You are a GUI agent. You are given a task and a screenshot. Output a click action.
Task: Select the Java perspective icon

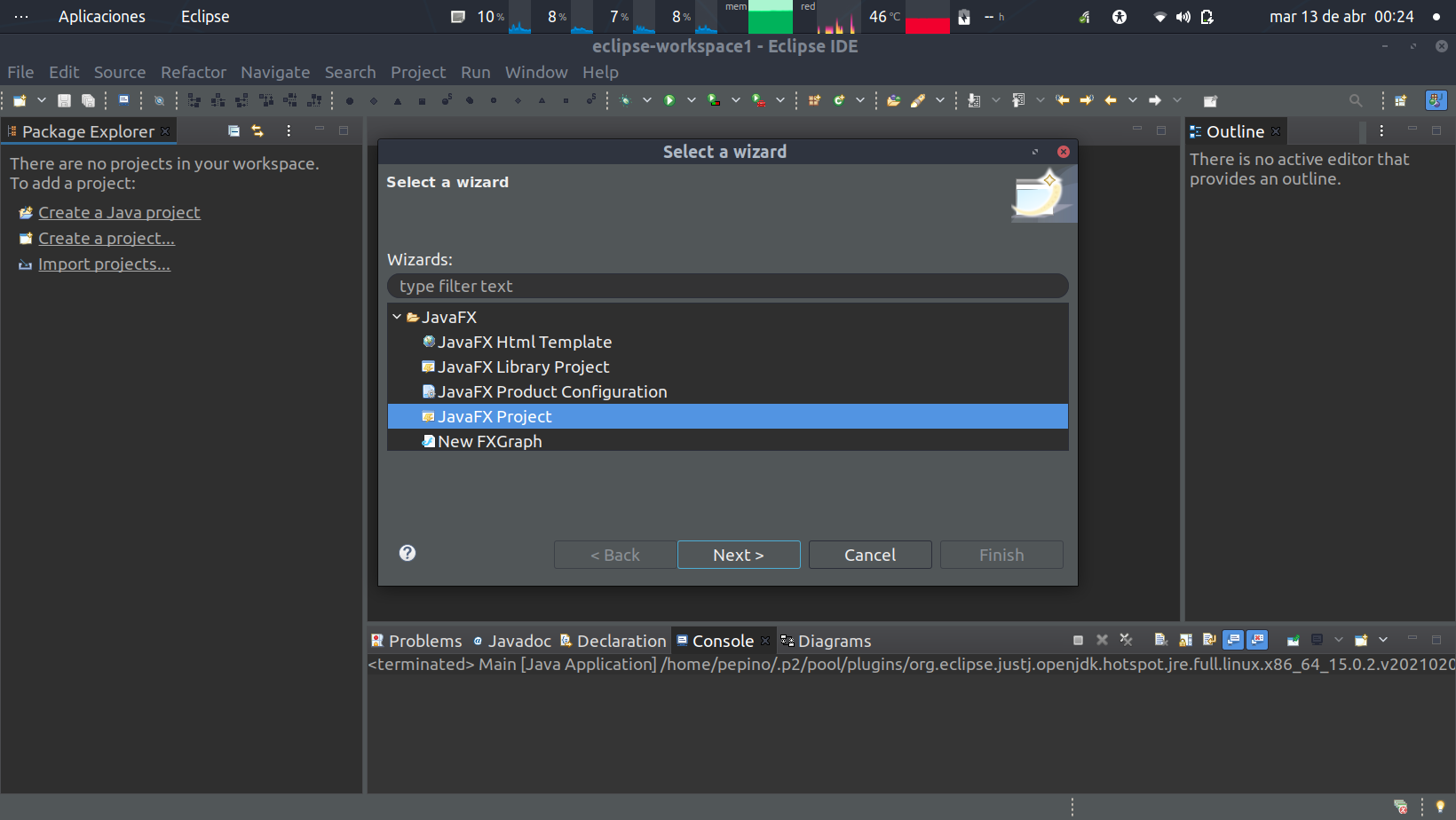1436,101
